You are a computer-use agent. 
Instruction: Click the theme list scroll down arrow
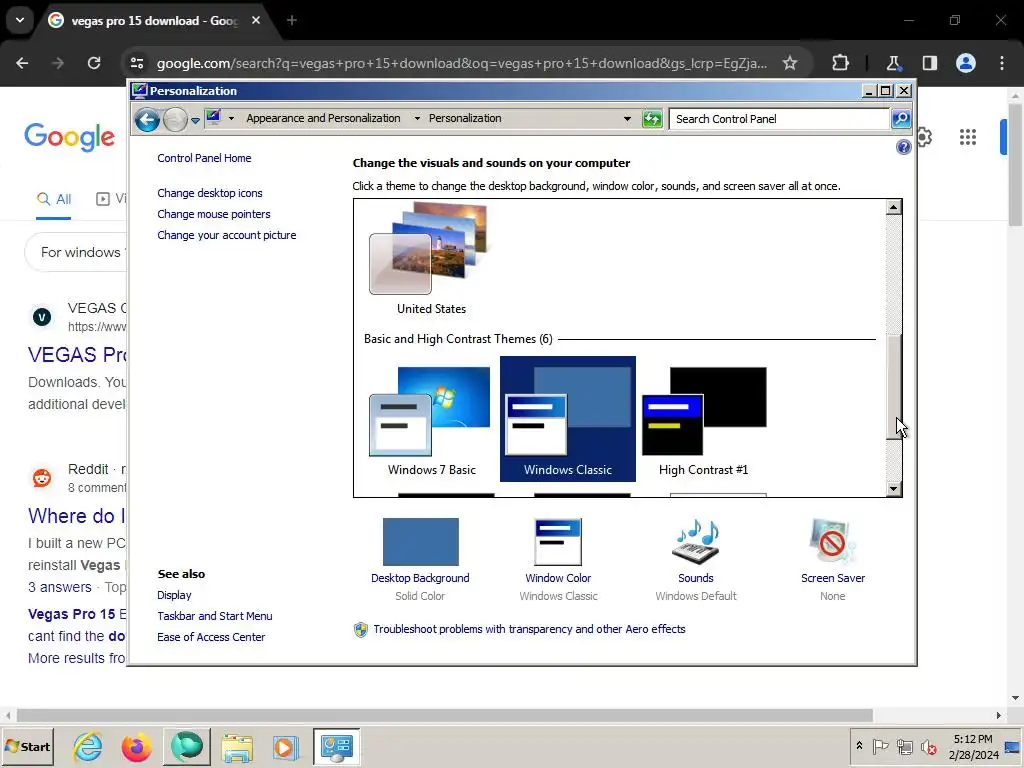[894, 488]
